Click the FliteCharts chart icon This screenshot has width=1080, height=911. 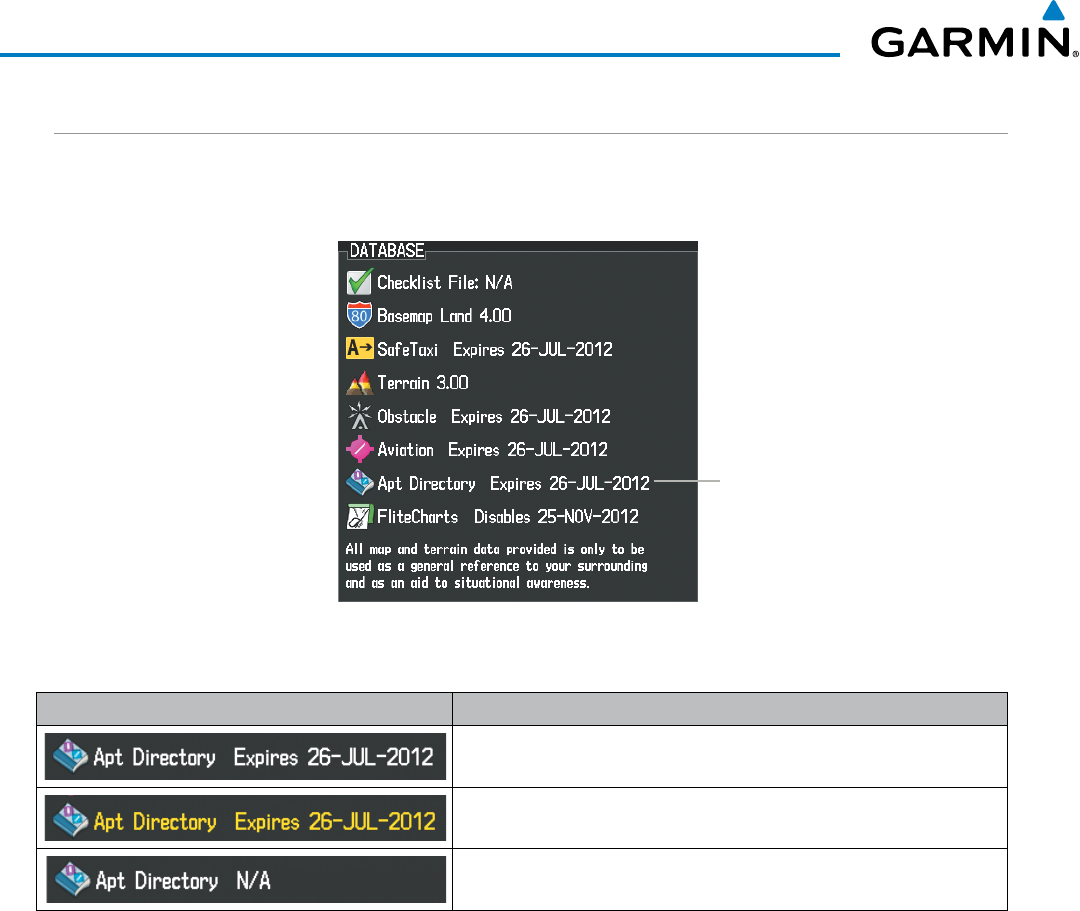[360, 516]
